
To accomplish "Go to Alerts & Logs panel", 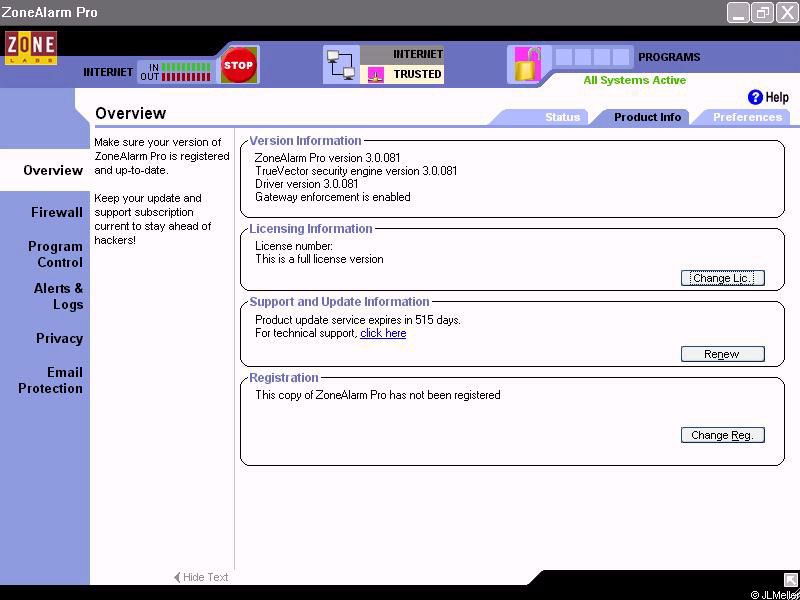I will coord(58,296).
